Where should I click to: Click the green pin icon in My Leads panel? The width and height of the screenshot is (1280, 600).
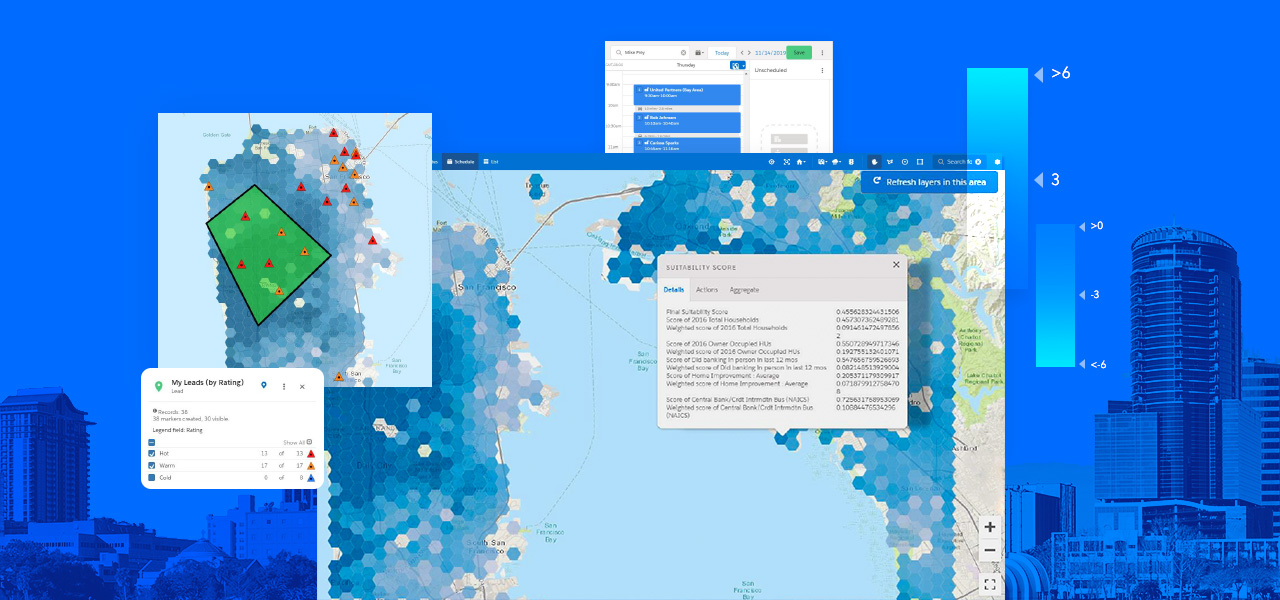158,386
